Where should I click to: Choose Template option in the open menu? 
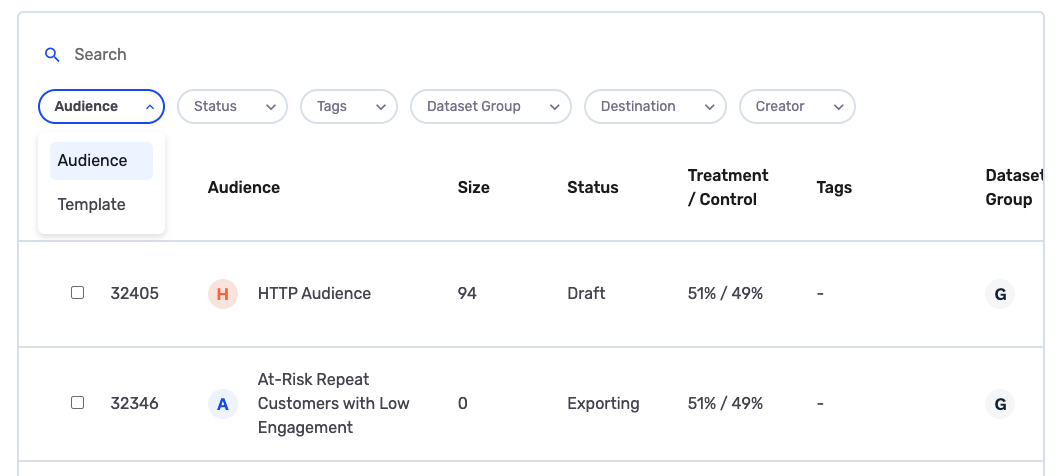92,205
